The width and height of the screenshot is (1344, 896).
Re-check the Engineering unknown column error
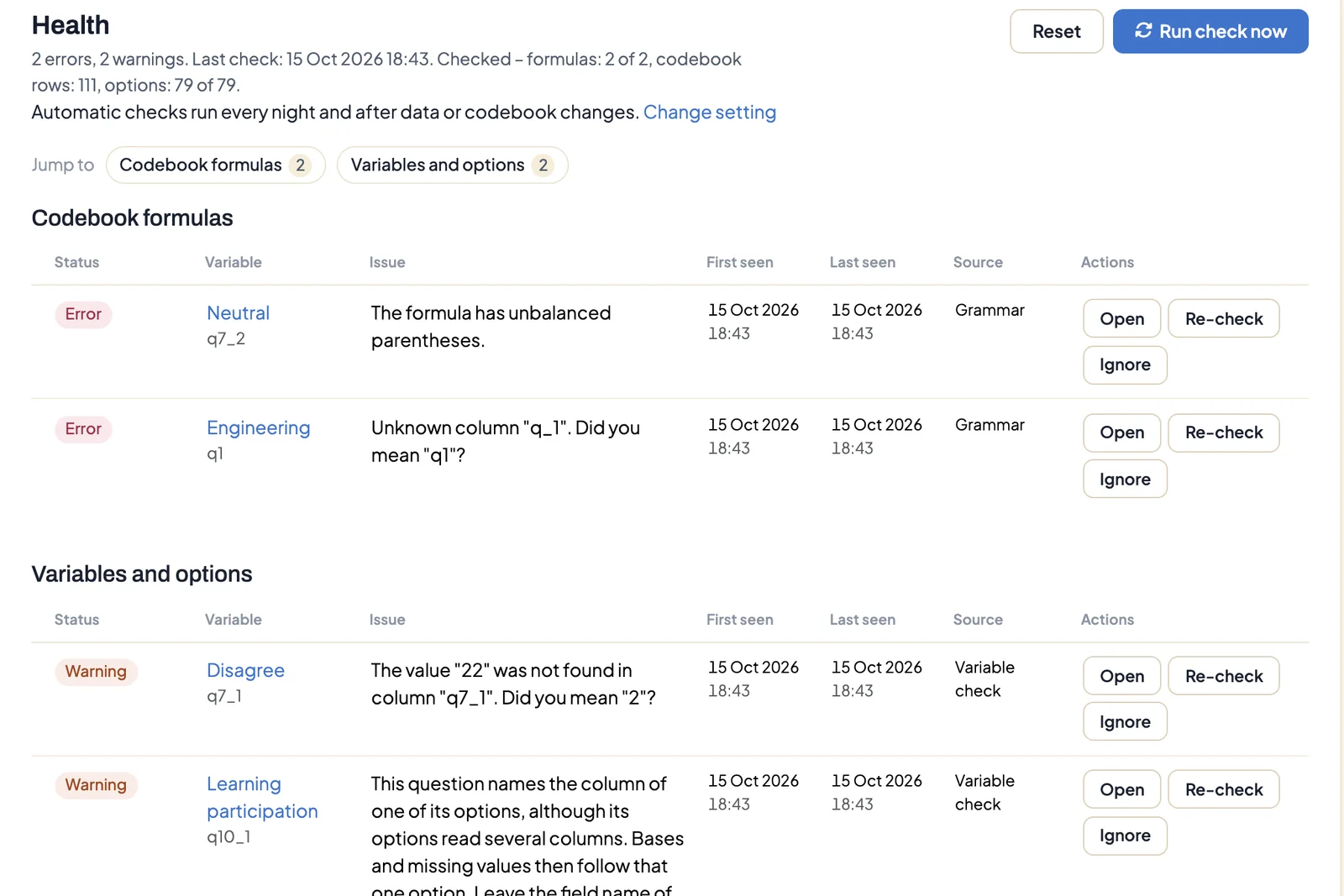click(1223, 432)
